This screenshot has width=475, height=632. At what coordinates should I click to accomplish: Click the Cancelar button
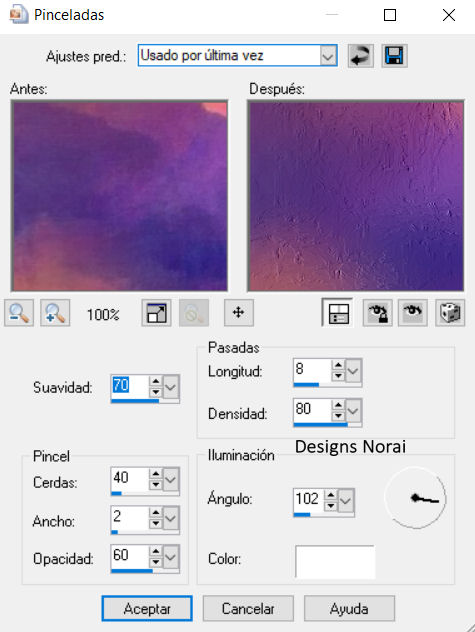(x=248, y=609)
